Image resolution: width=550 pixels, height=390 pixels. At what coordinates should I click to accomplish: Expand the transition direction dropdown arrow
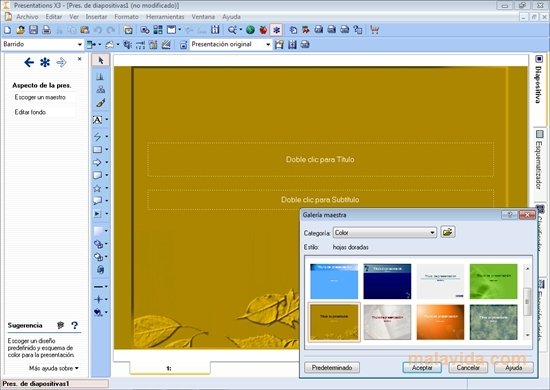100,45
